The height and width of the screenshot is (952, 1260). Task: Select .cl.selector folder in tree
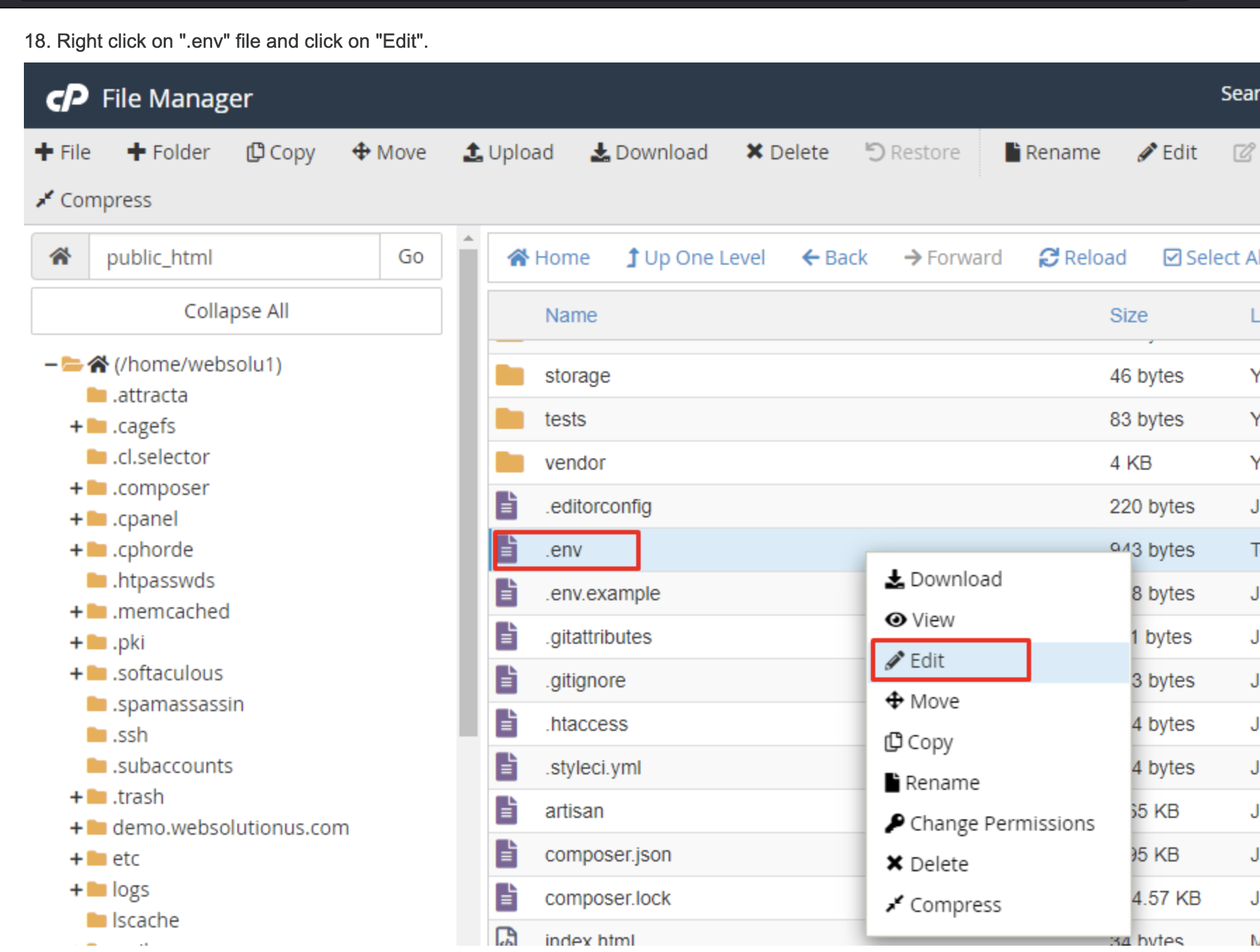(x=148, y=457)
